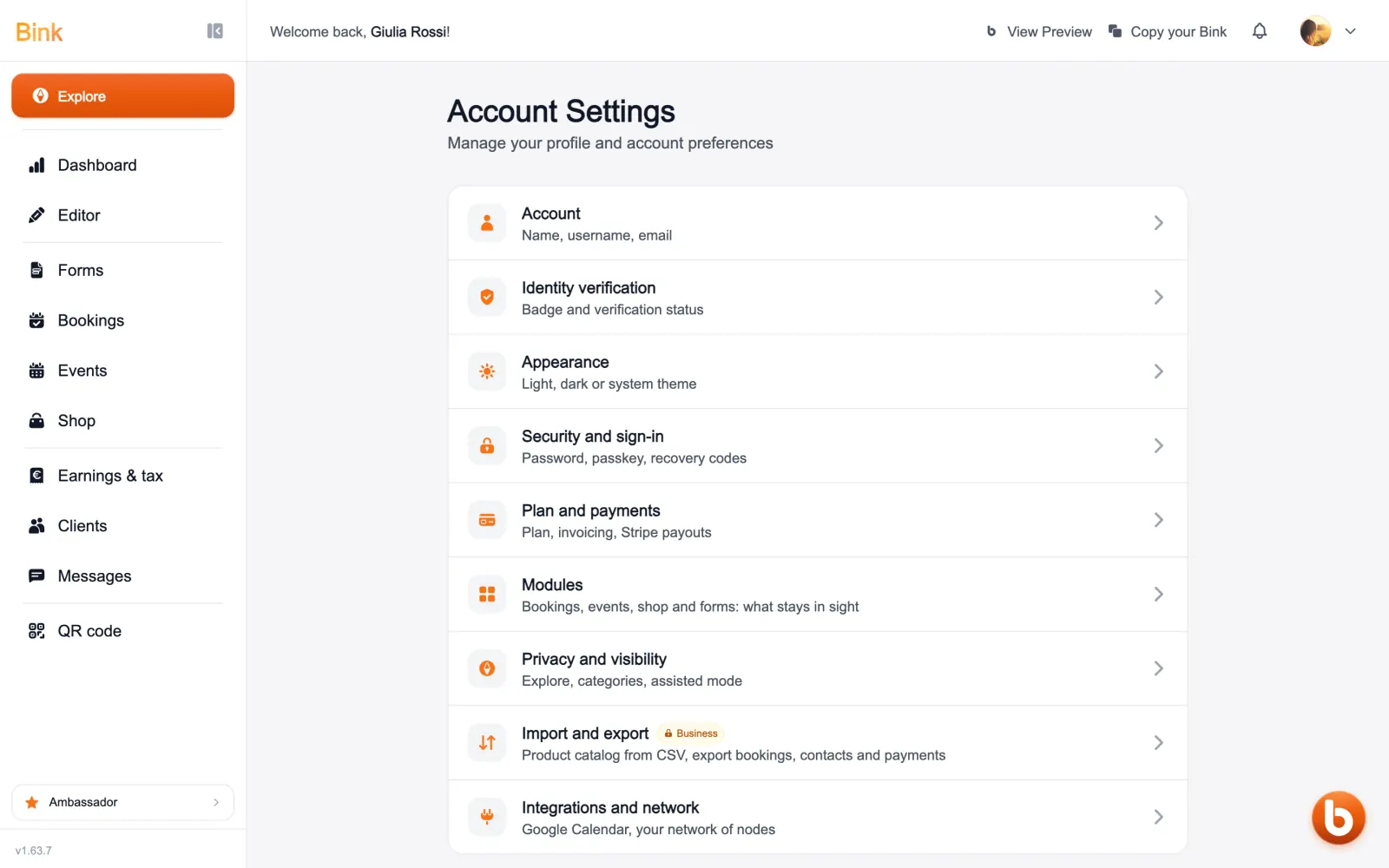Expand the Account row chevron
Viewport: 1389px width, 868px height.
[x=1158, y=223]
